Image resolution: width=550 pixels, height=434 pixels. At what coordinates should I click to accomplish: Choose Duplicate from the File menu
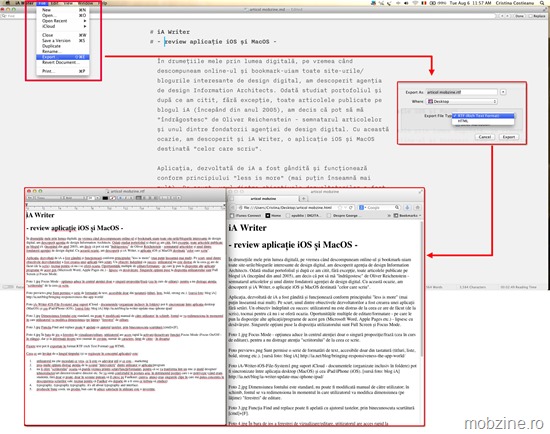click(63, 46)
